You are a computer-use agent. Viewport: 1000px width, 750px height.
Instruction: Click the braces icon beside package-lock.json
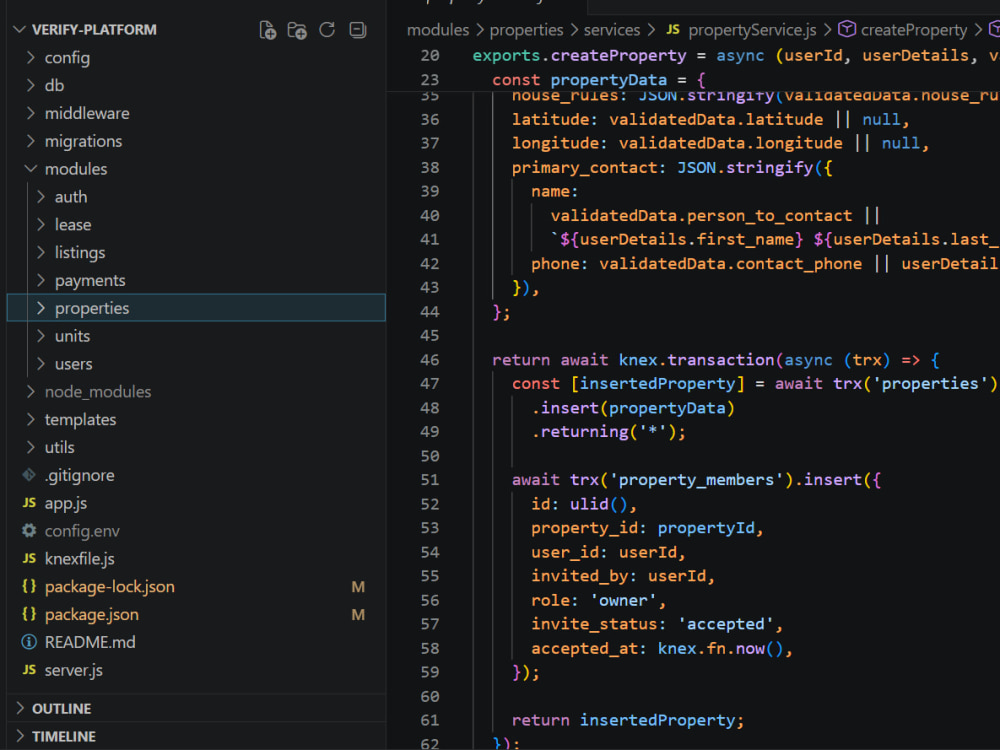(x=29, y=586)
